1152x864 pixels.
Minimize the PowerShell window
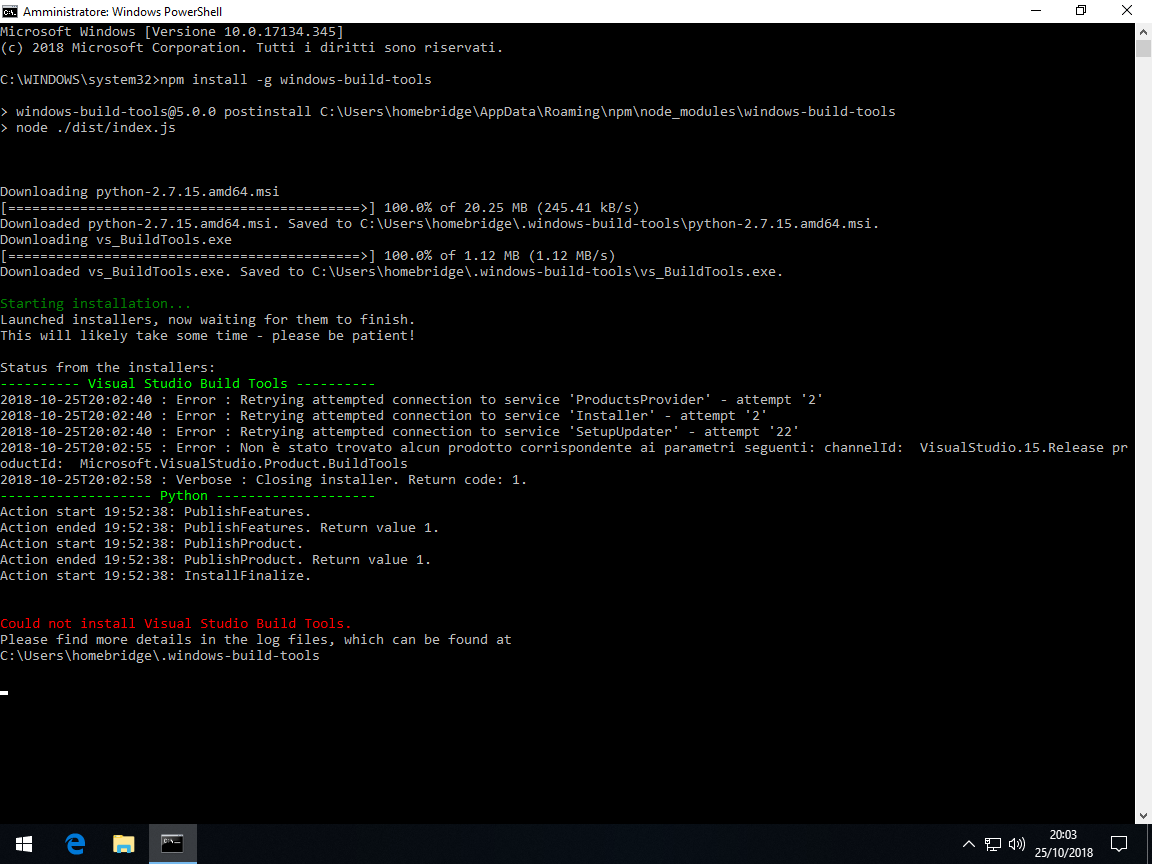click(x=1035, y=11)
